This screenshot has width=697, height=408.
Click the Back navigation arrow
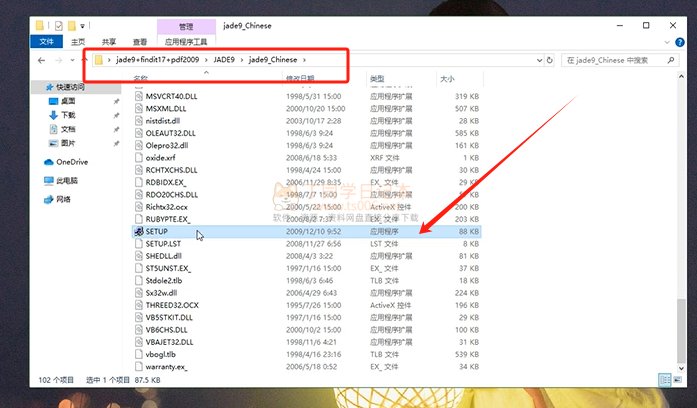pyautogui.click(x=41, y=60)
